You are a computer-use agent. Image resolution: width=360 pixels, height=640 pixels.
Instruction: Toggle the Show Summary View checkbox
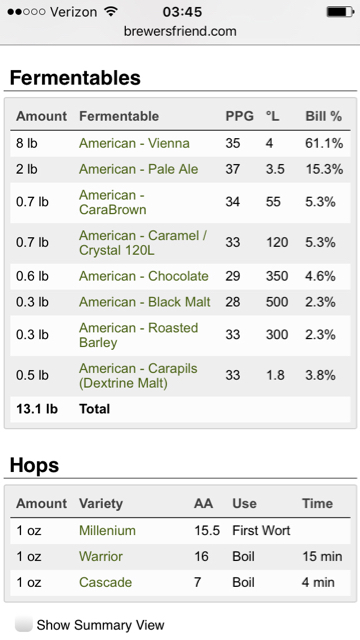(24, 624)
